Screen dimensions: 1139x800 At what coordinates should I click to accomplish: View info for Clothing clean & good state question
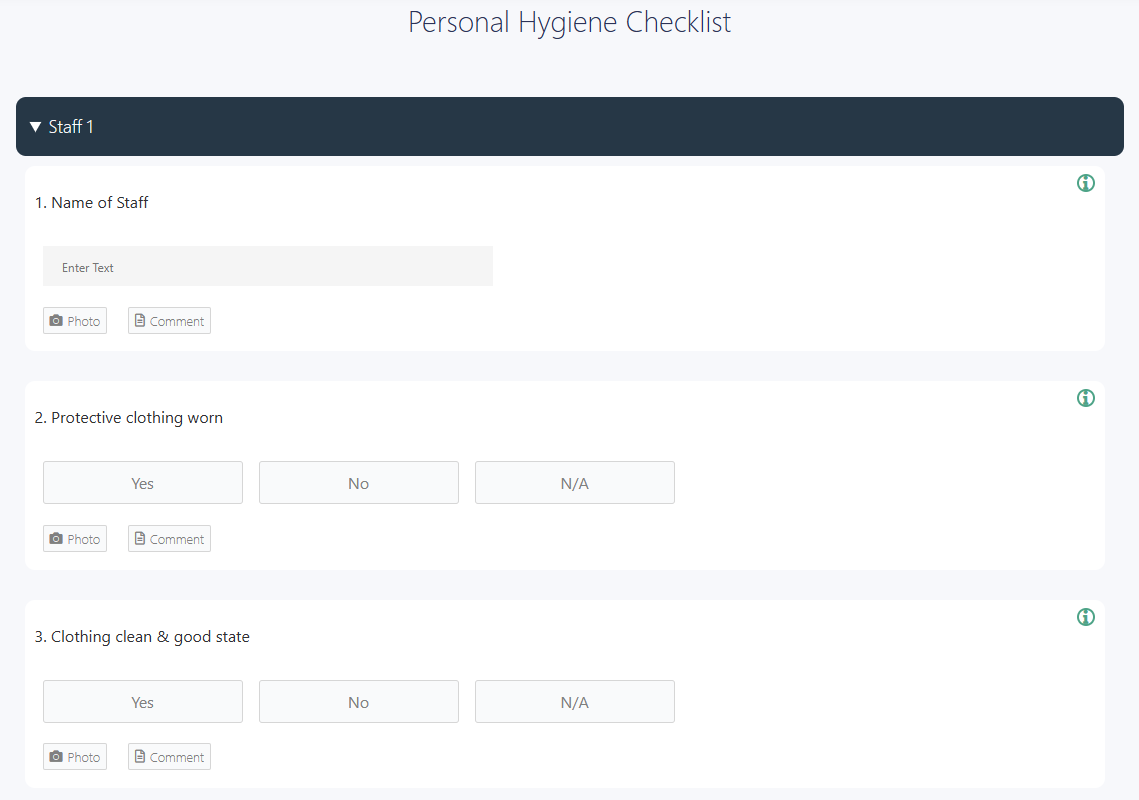pos(1085,617)
